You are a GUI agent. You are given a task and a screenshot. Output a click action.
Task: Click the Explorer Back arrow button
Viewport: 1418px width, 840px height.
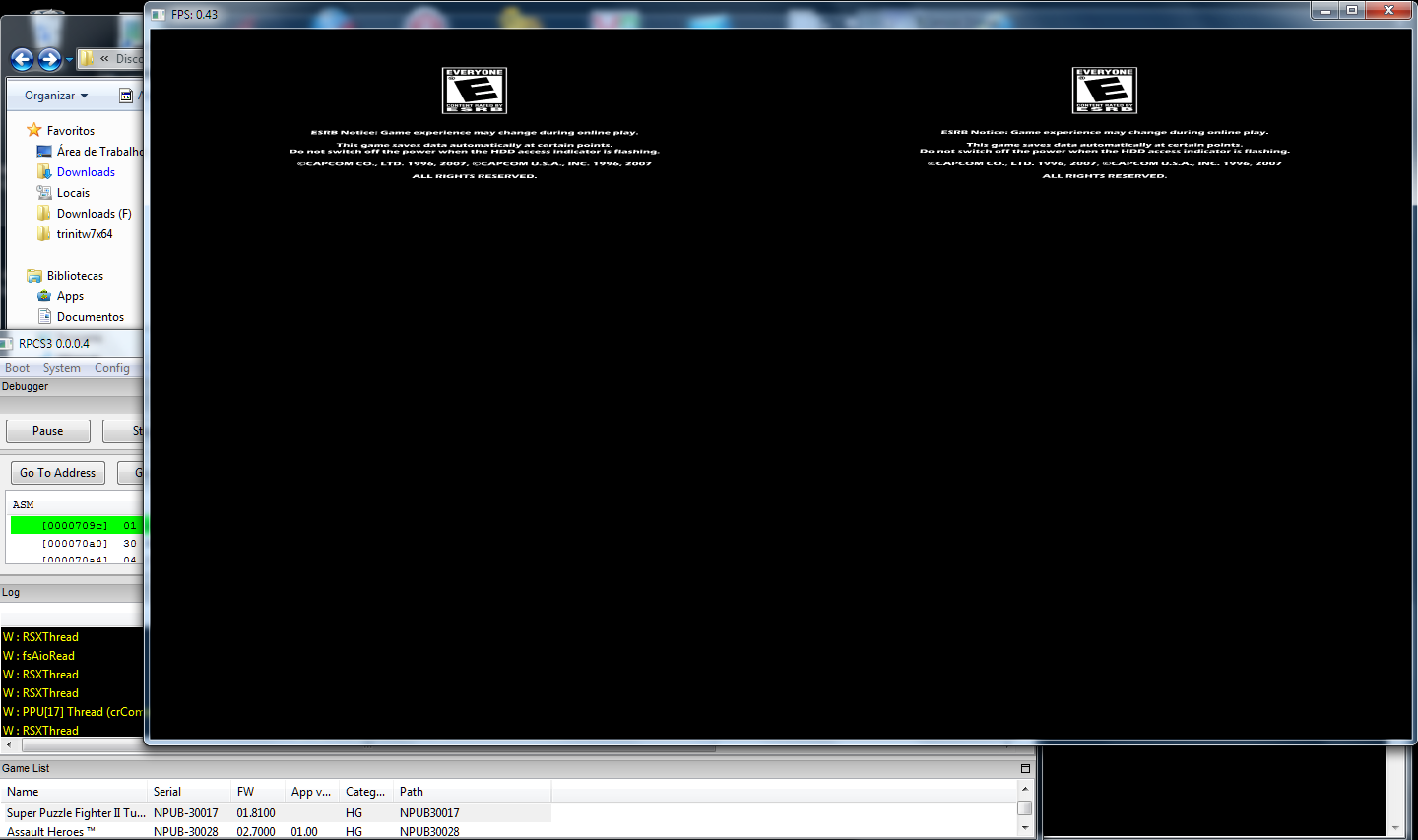[22, 59]
